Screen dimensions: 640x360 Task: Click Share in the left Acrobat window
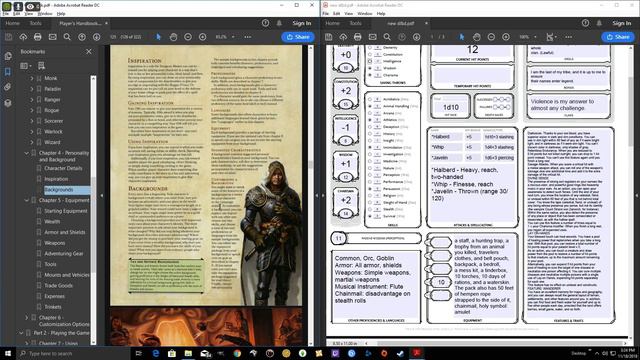tap(298, 37)
